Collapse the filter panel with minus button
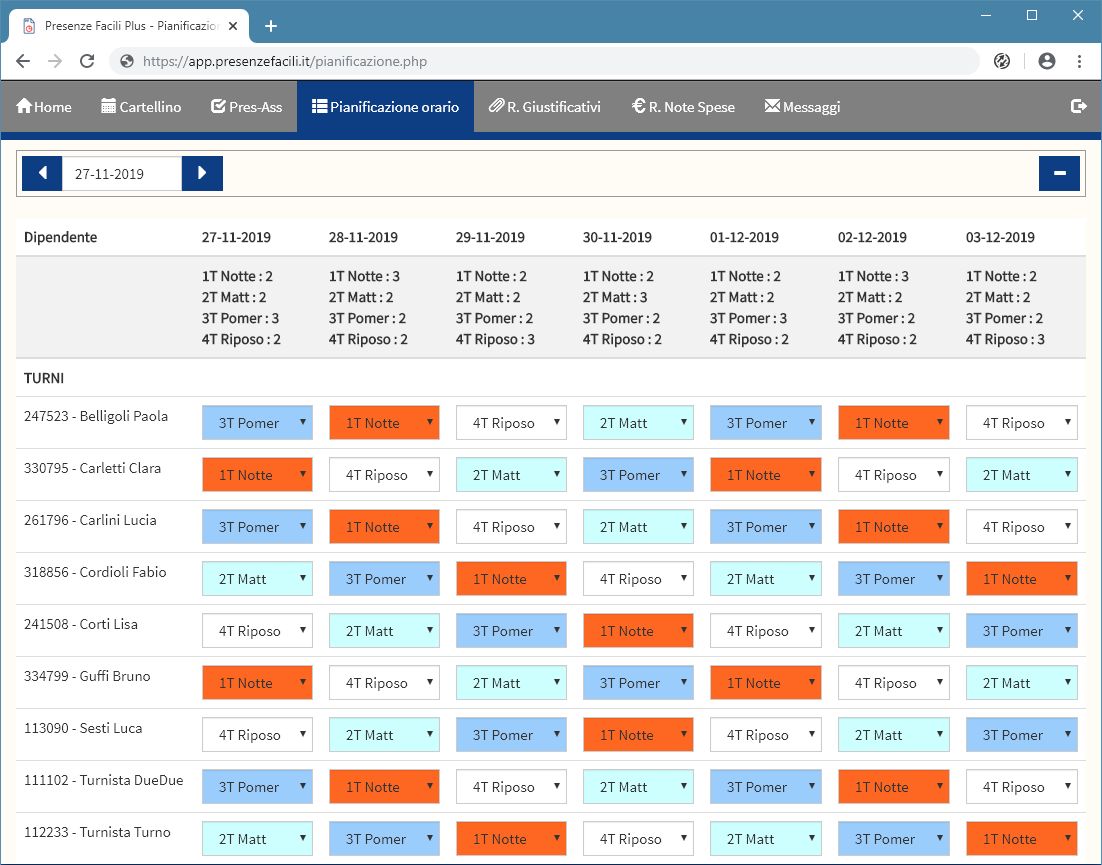1102x865 pixels. click(x=1059, y=173)
